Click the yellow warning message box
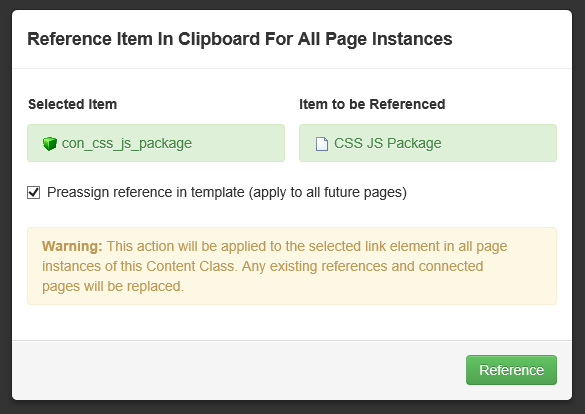 click(x=292, y=266)
